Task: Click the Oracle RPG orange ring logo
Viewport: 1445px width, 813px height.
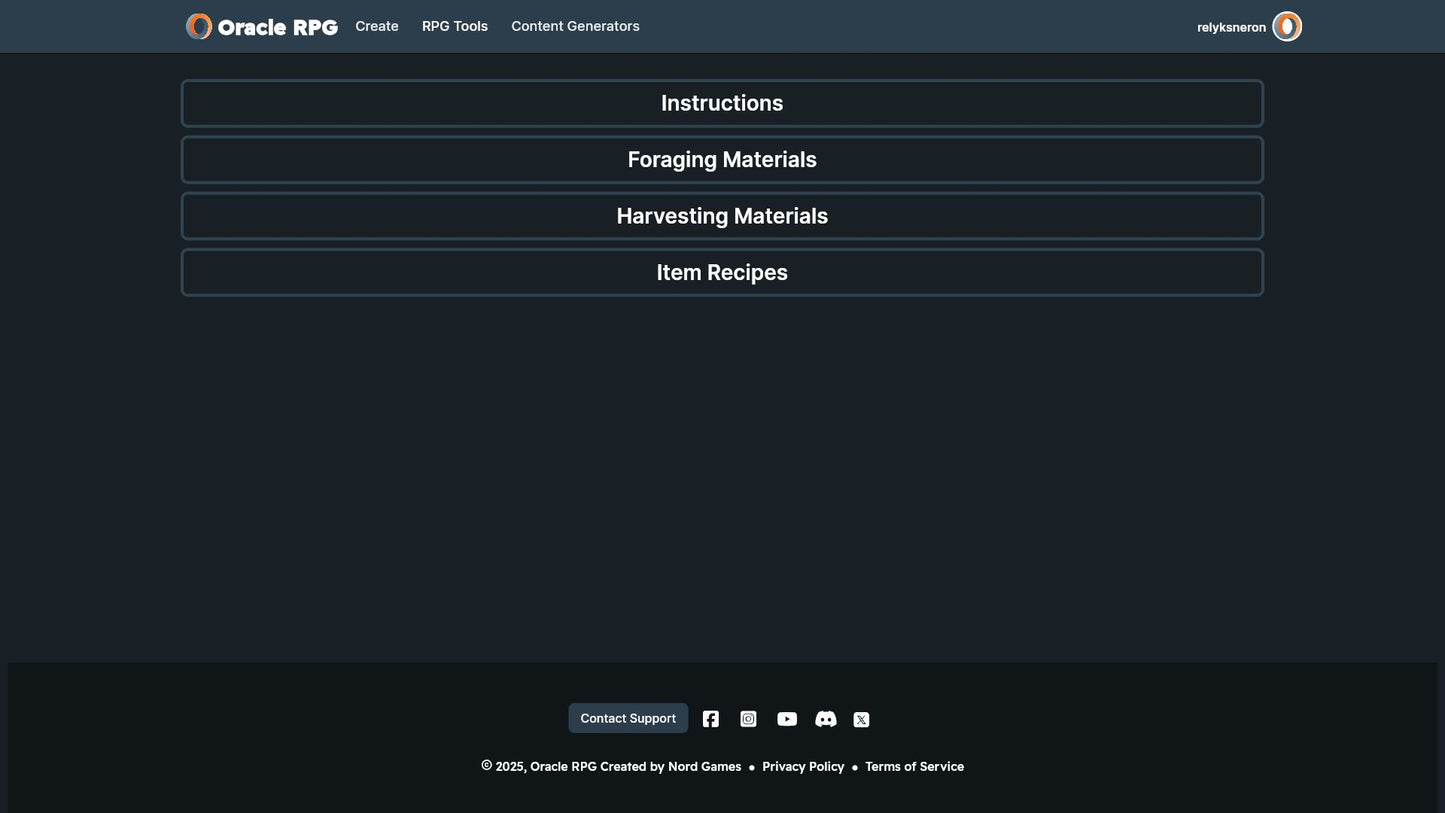Action: tap(199, 27)
